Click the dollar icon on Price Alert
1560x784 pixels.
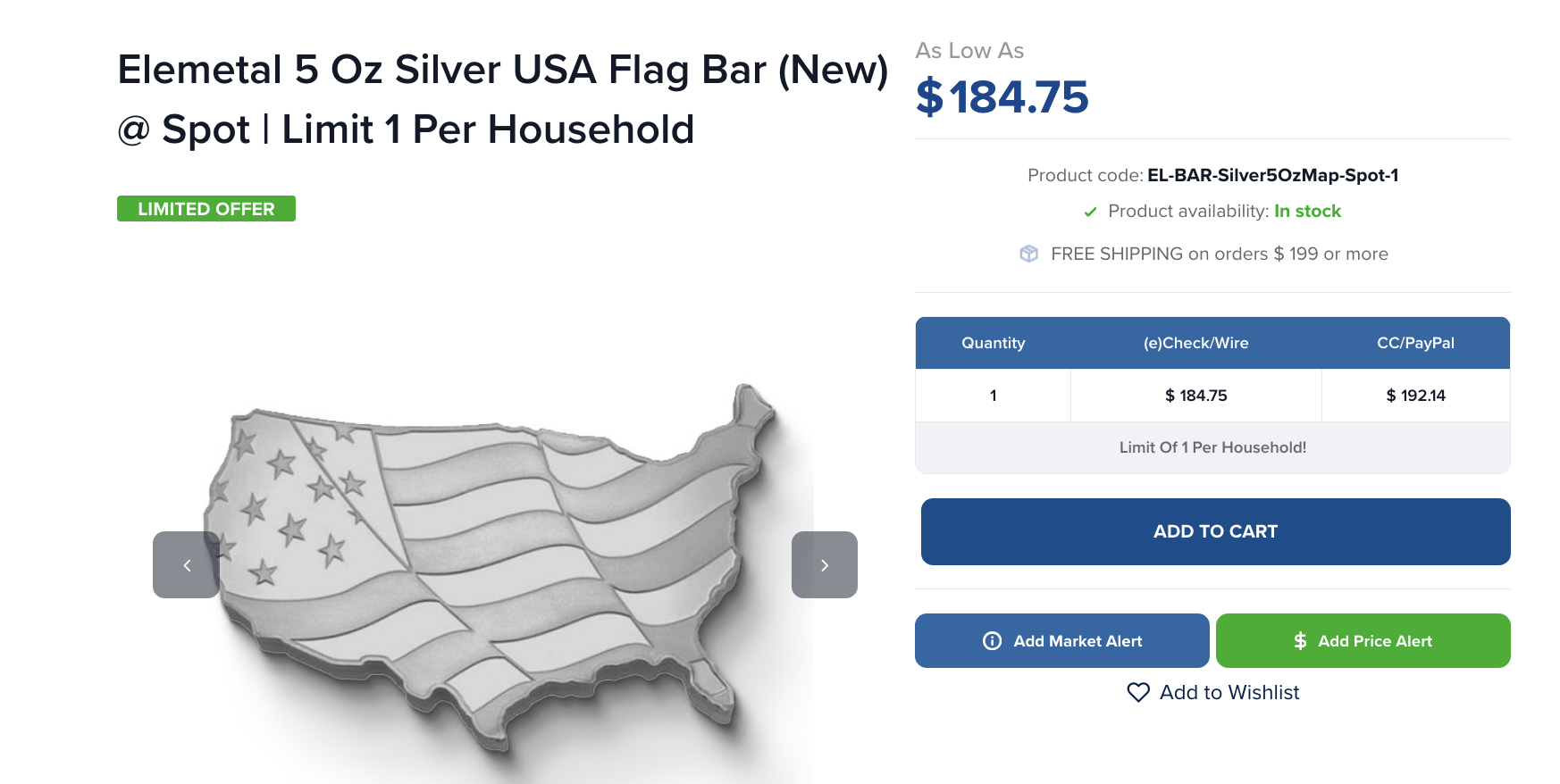[1300, 640]
